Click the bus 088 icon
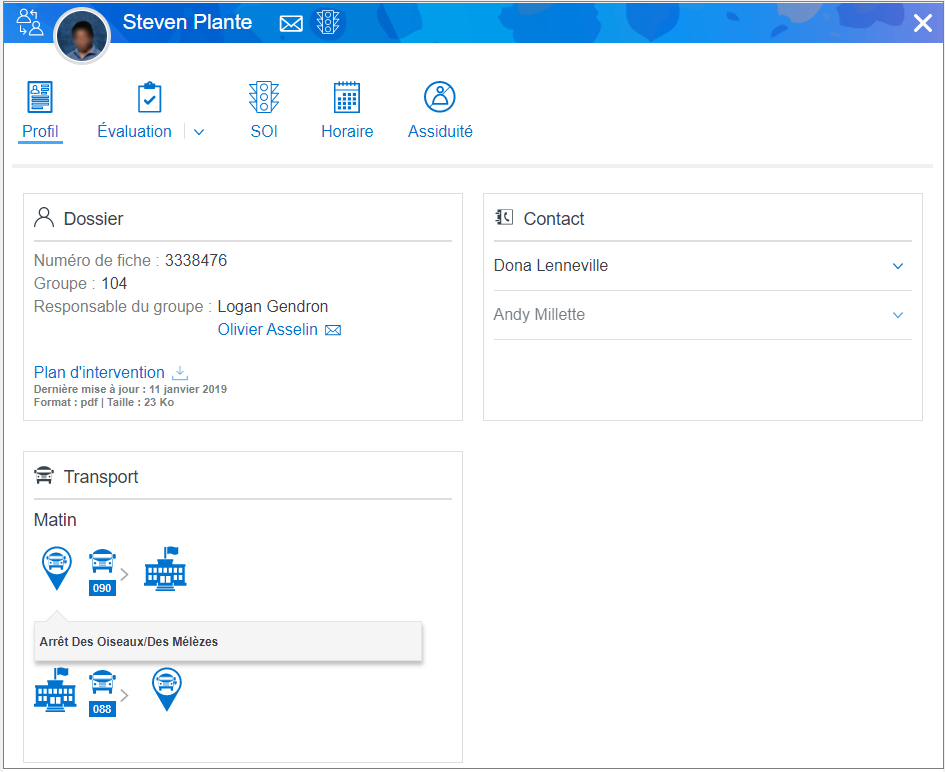This screenshot has height=772, width=946. (x=102, y=692)
